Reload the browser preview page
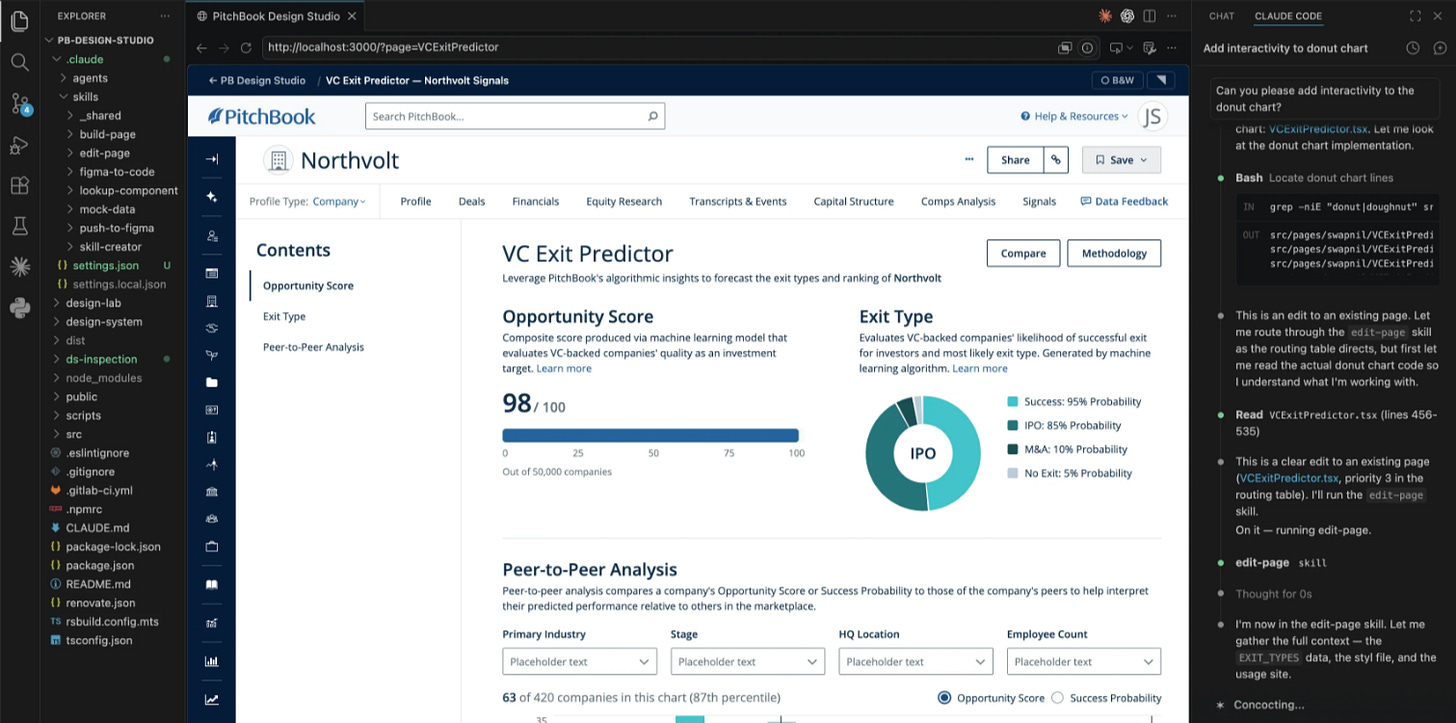The image size is (1456, 723). coord(247,47)
